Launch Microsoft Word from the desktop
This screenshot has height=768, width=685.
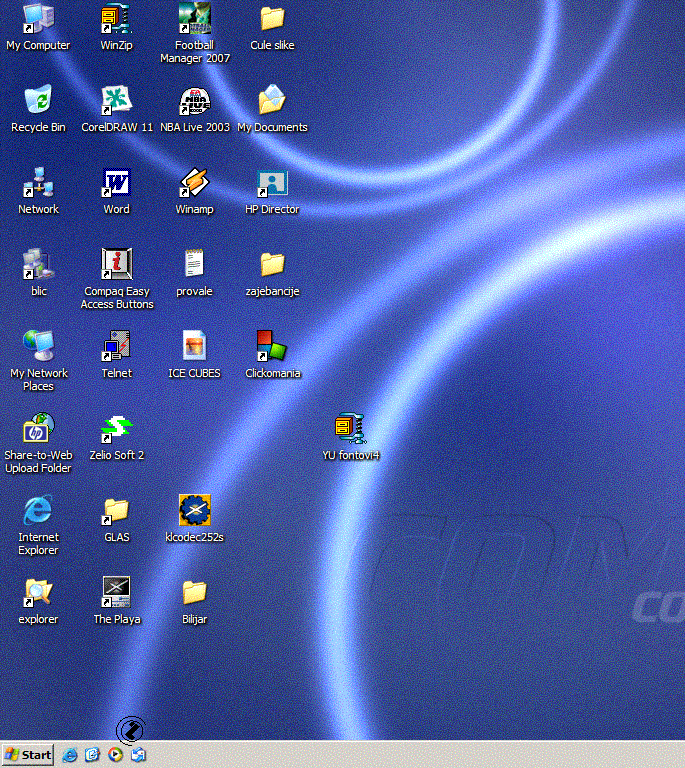pyautogui.click(x=116, y=183)
